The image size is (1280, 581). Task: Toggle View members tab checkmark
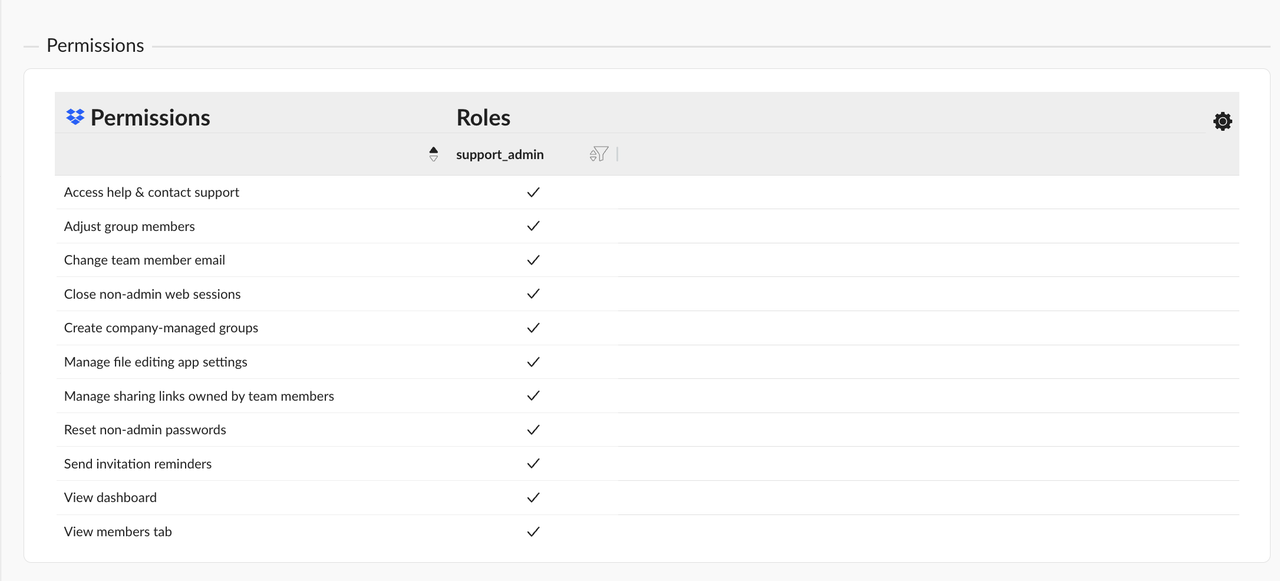(x=533, y=531)
